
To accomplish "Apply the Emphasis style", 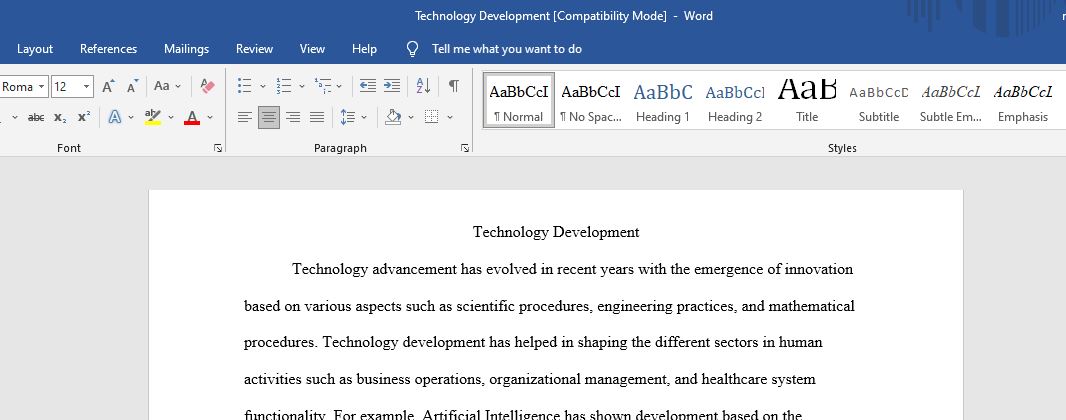I will 1023,100.
